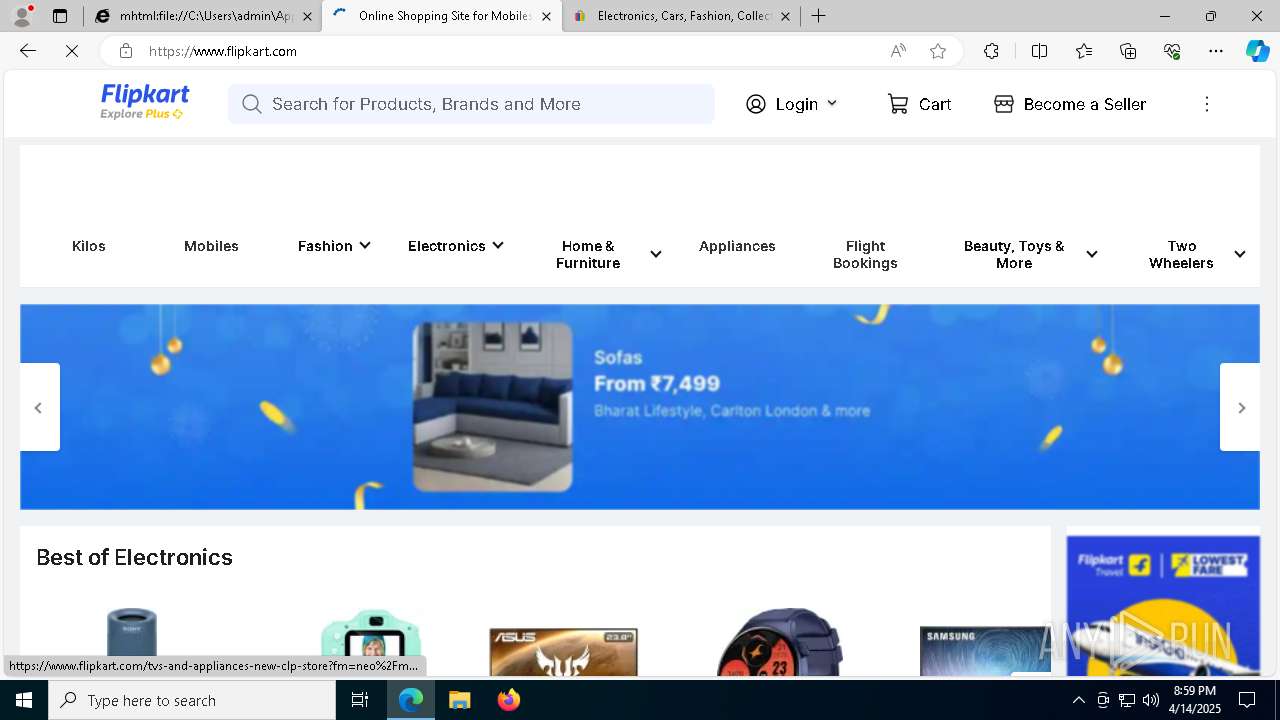Expand the Two Wheelers category menu
1280x720 pixels.
(x=1195, y=254)
